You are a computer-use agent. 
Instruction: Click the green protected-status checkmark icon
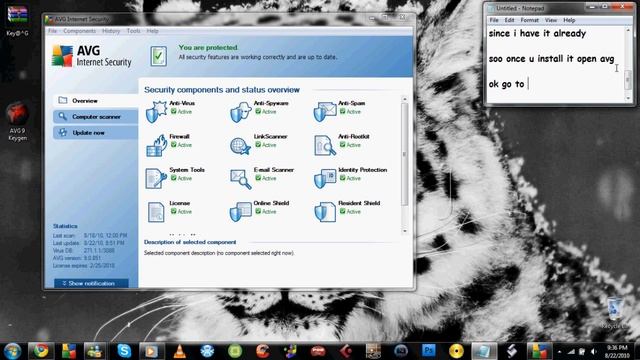tap(158, 56)
